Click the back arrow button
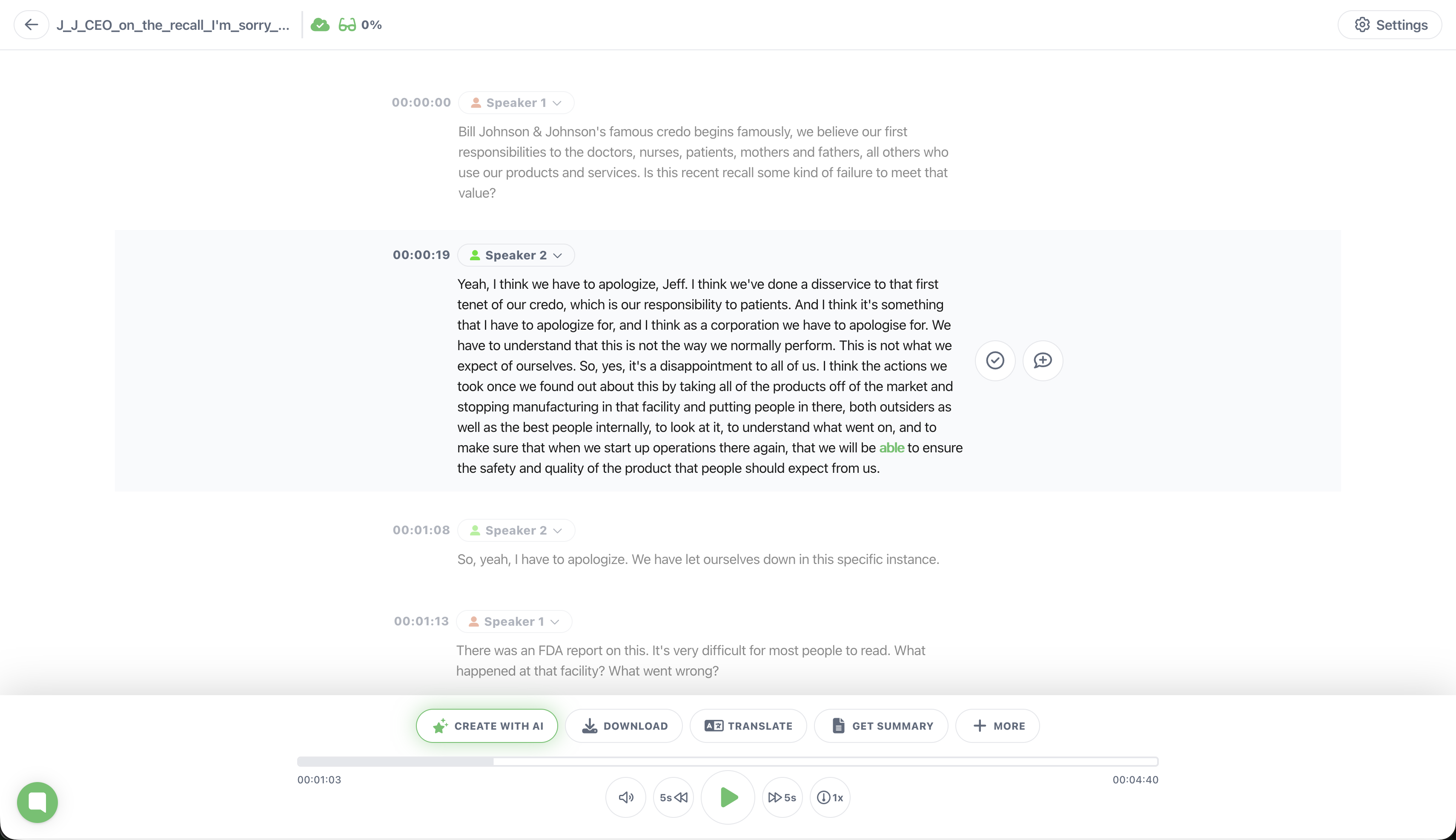This screenshot has width=1456, height=840. coord(31,25)
